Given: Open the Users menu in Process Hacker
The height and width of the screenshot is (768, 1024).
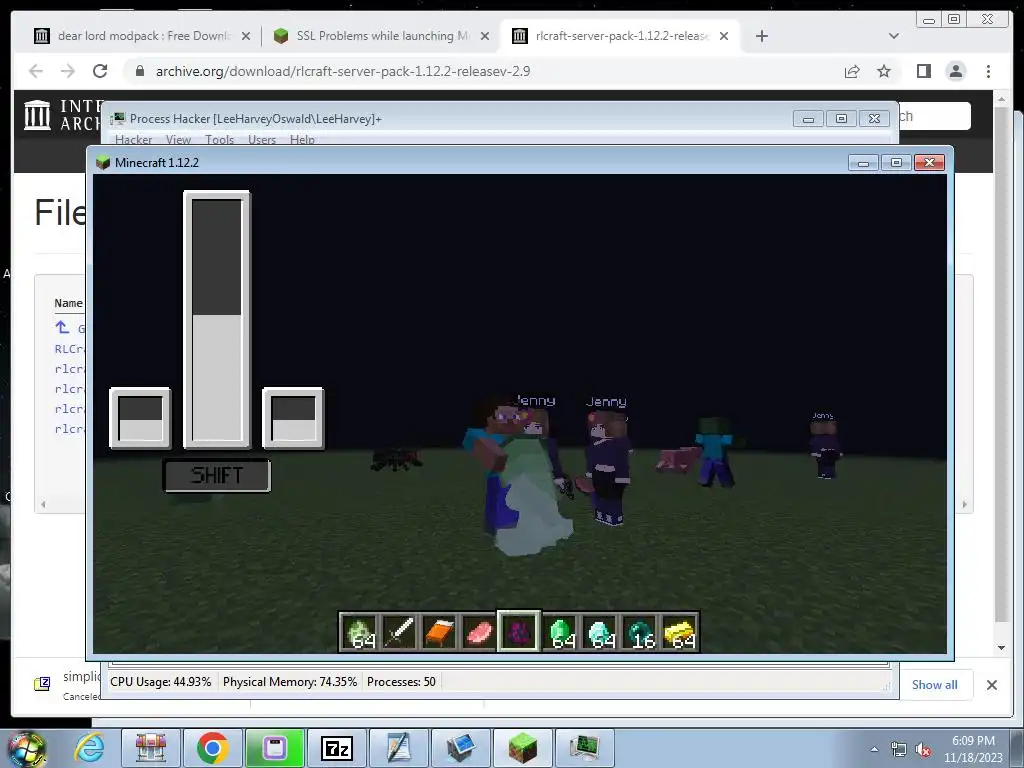Looking at the screenshot, I should [x=262, y=140].
